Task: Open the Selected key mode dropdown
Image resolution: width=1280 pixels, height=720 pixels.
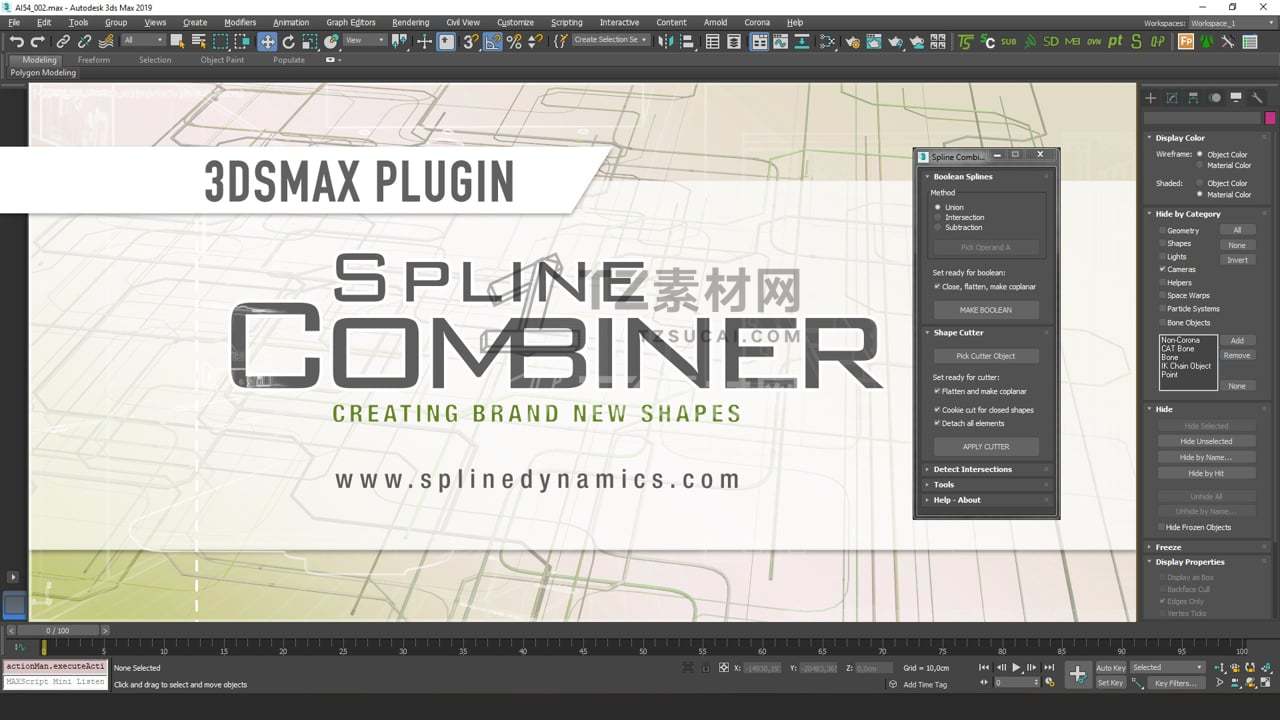Action: (x=1168, y=668)
